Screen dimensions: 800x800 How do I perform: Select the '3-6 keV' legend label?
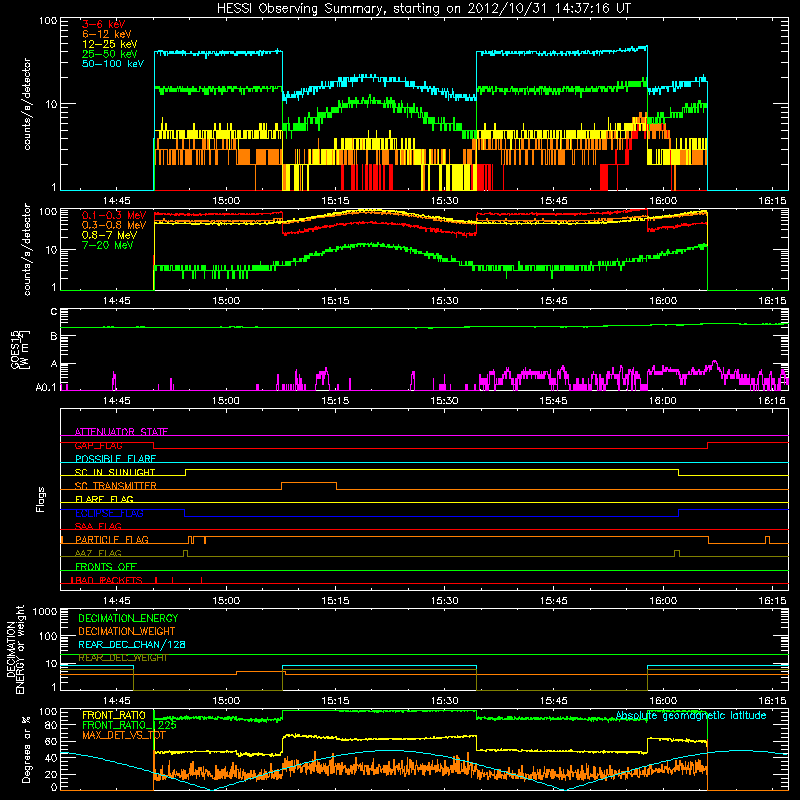[104, 24]
